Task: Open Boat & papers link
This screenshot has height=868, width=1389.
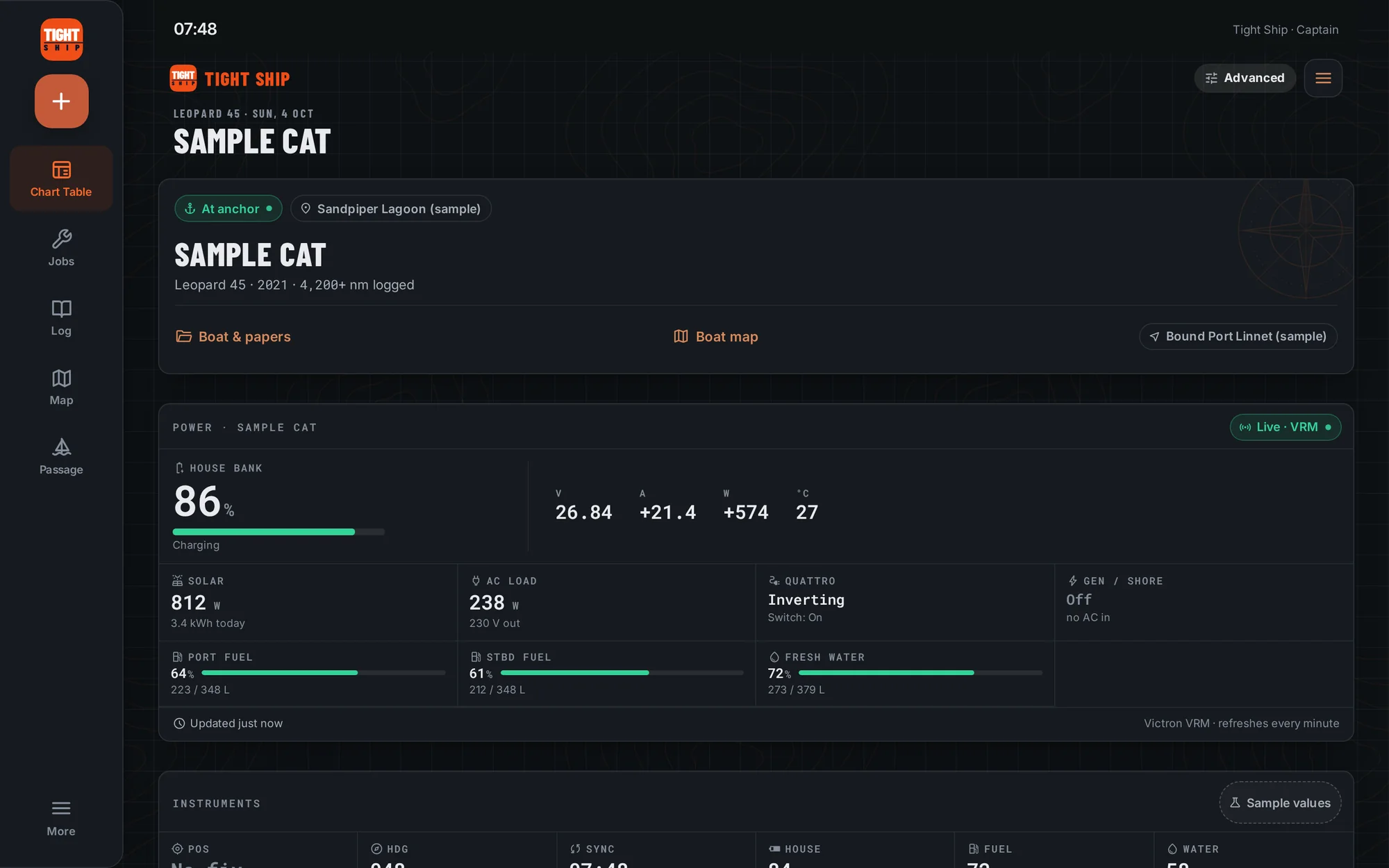Action: click(233, 337)
